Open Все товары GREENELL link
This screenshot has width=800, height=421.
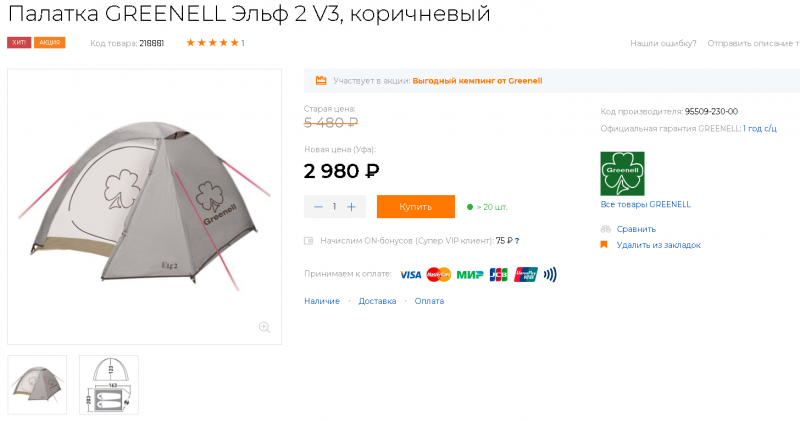point(645,205)
